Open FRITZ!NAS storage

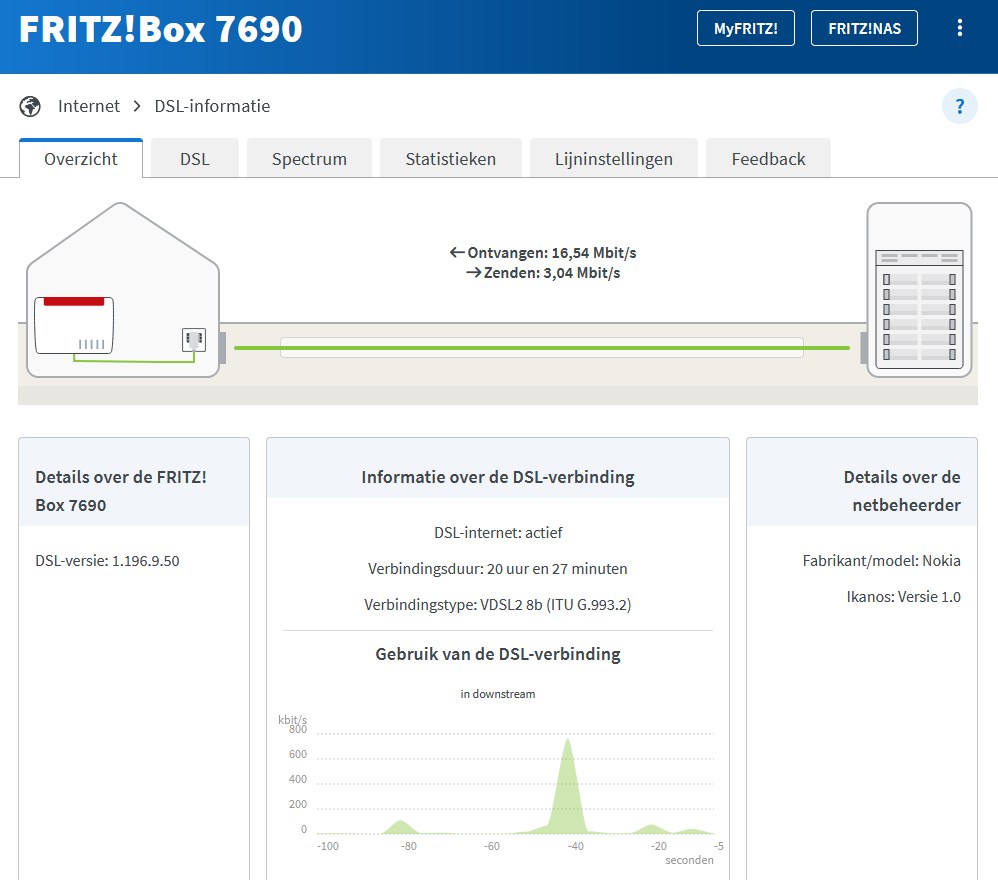(x=864, y=29)
